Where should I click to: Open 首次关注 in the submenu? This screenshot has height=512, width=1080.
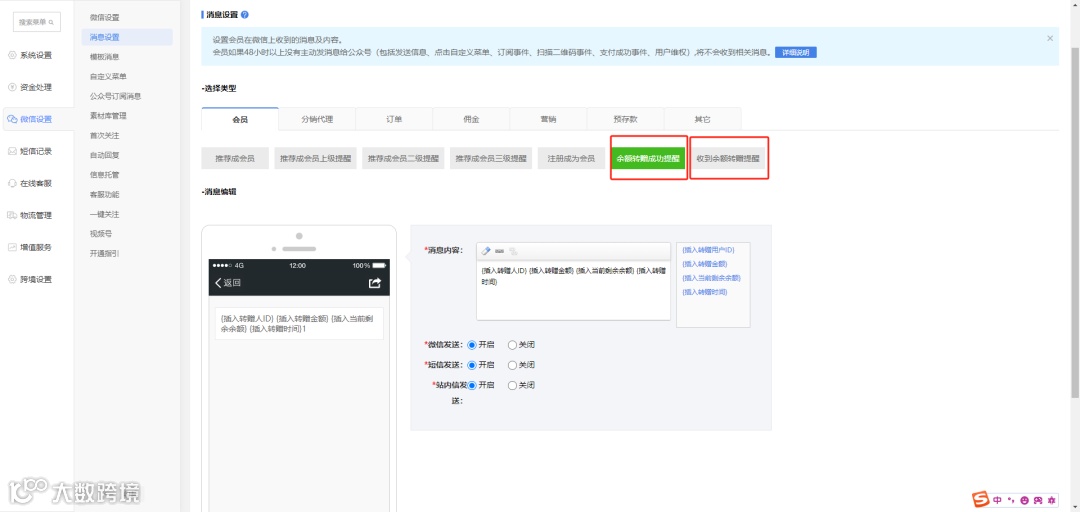[104, 136]
